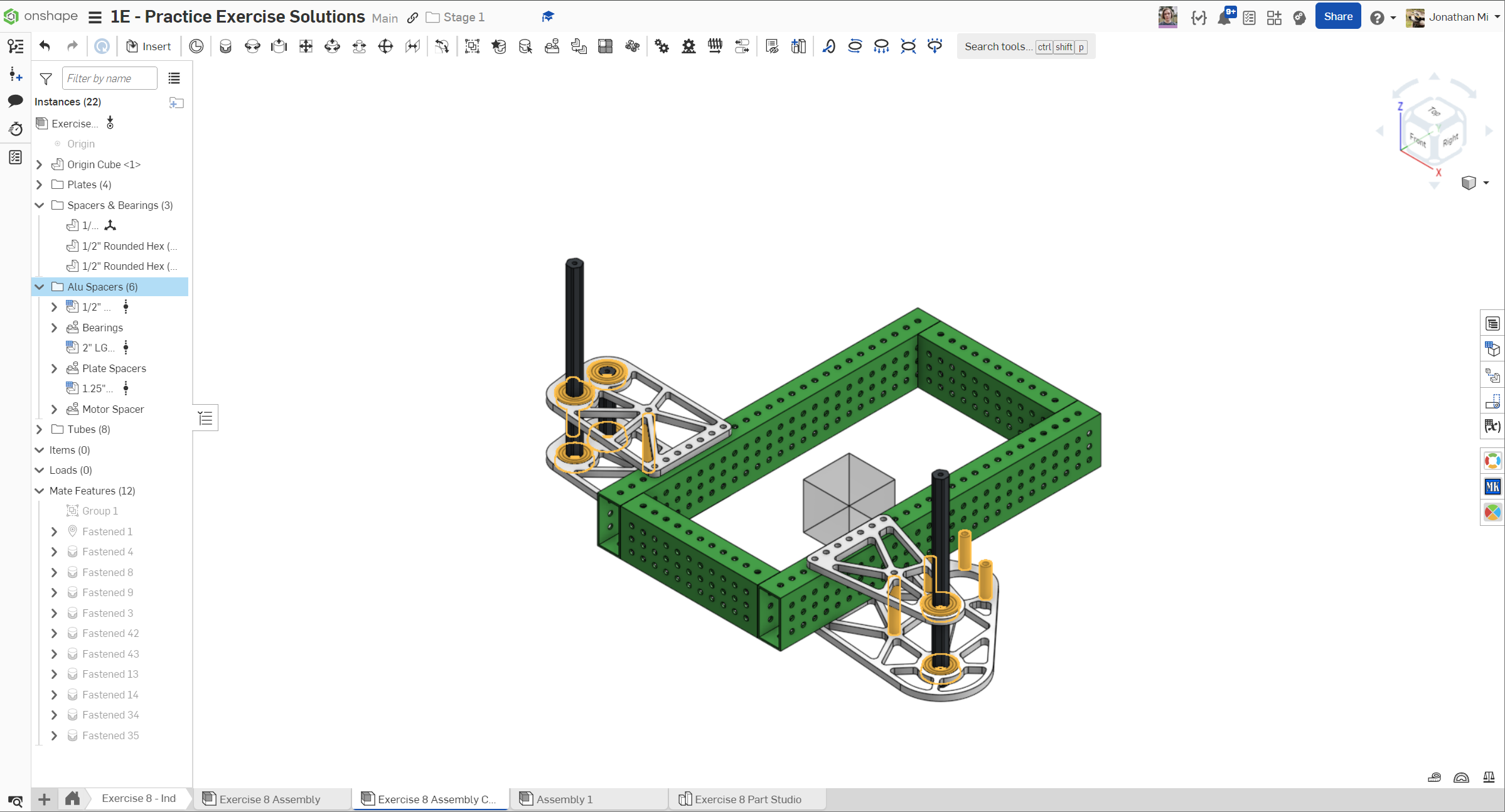This screenshot has height=812, width=1505.
Task: Click the filter funnel icon
Action: click(x=46, y=78)
